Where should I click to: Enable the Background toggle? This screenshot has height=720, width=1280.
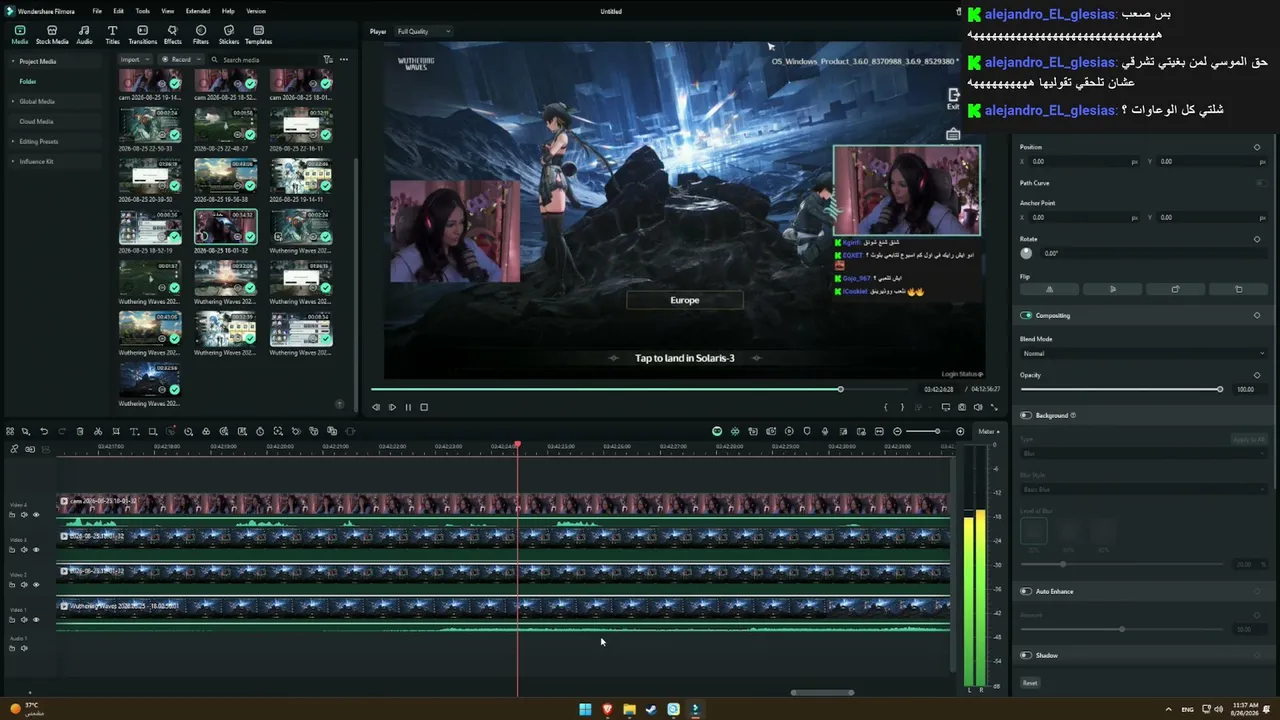(x=1026, y=415)
